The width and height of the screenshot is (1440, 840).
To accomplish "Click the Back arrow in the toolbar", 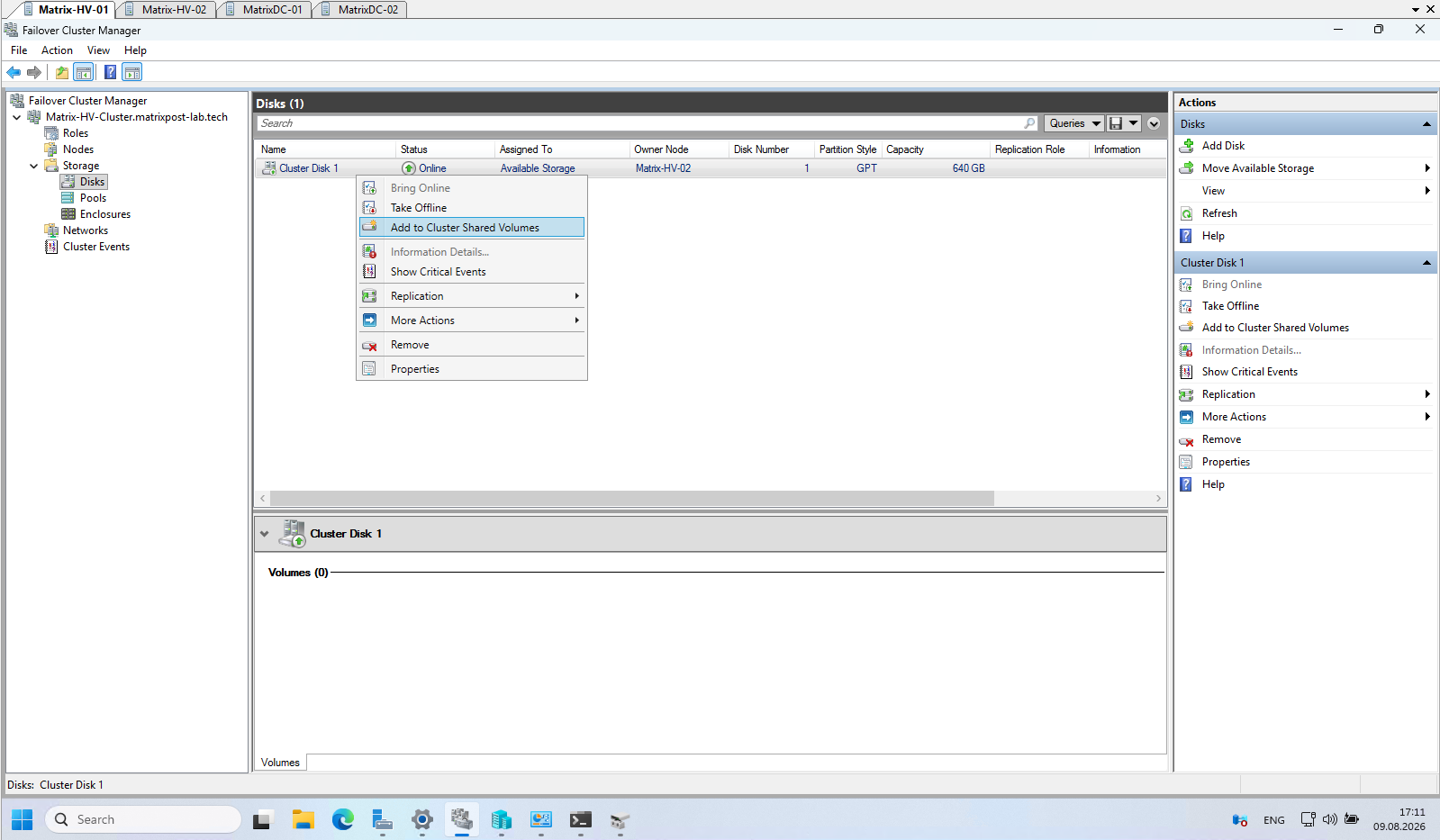I will pyautogui.click(x=14, y=72).
